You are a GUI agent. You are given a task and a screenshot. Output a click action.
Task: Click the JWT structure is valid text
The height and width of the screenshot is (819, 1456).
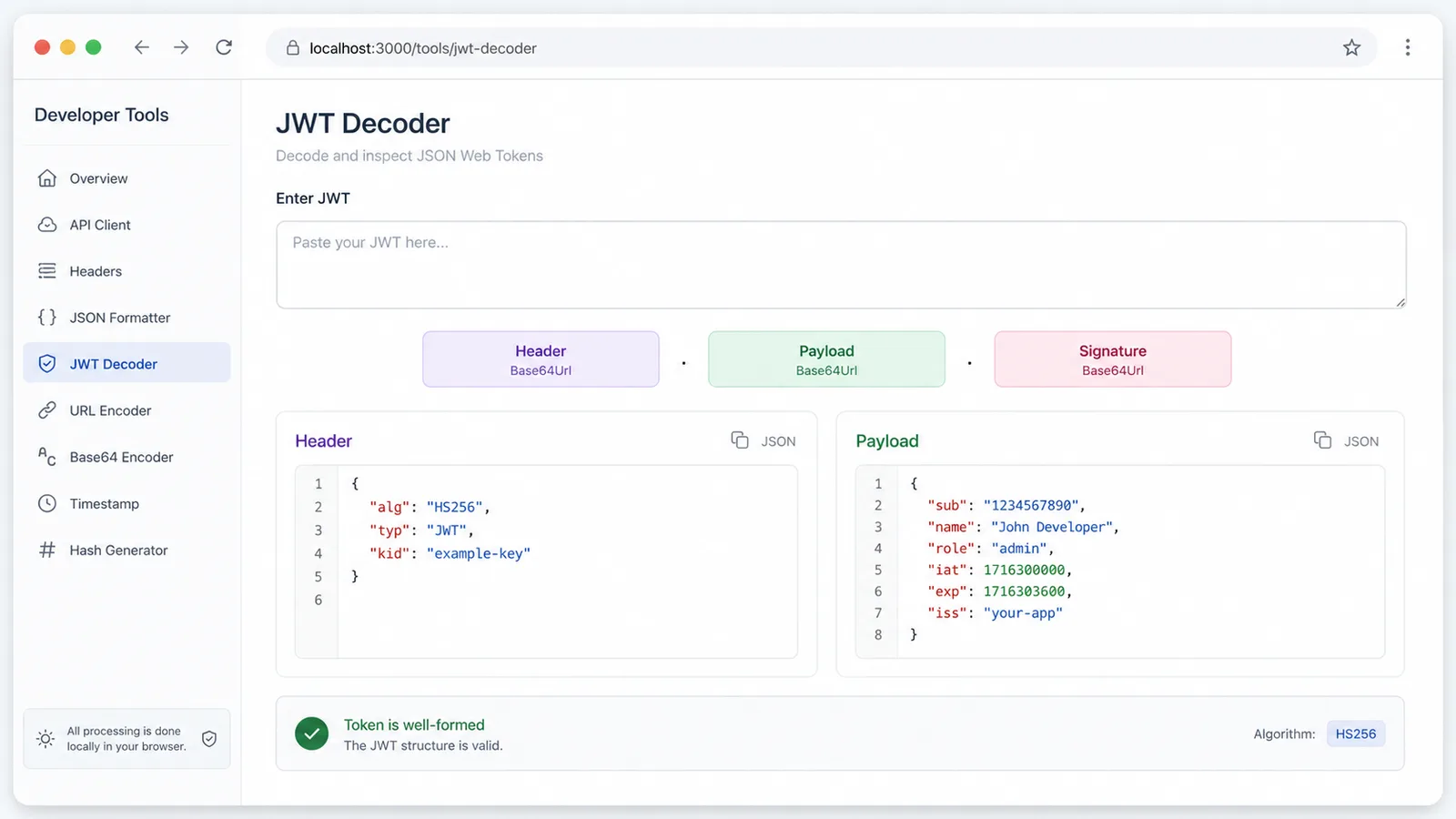point(423,745)
